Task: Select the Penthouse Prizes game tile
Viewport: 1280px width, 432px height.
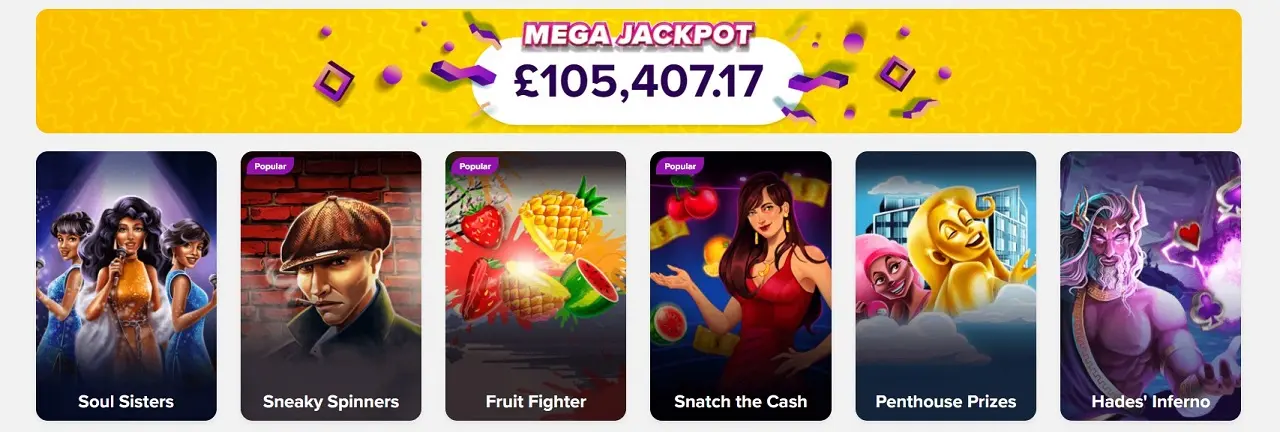Action: coord(946,285)
